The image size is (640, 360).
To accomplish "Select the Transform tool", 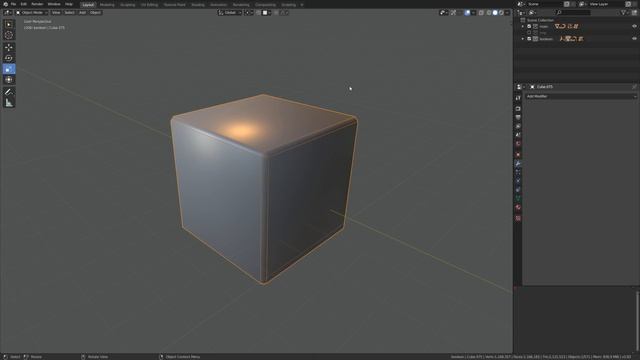I will 9,80.
